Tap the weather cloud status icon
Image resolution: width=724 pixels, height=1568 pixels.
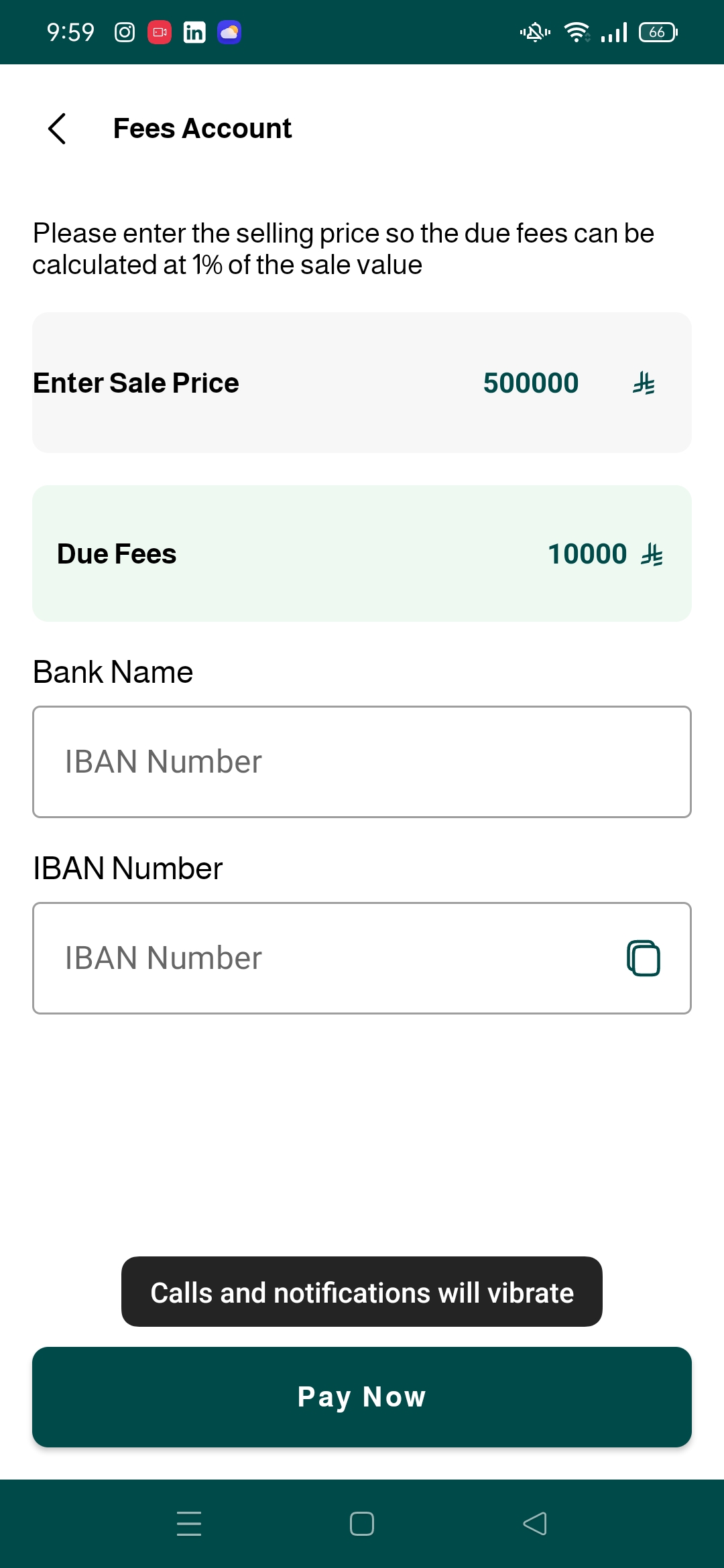coord(229,32)
